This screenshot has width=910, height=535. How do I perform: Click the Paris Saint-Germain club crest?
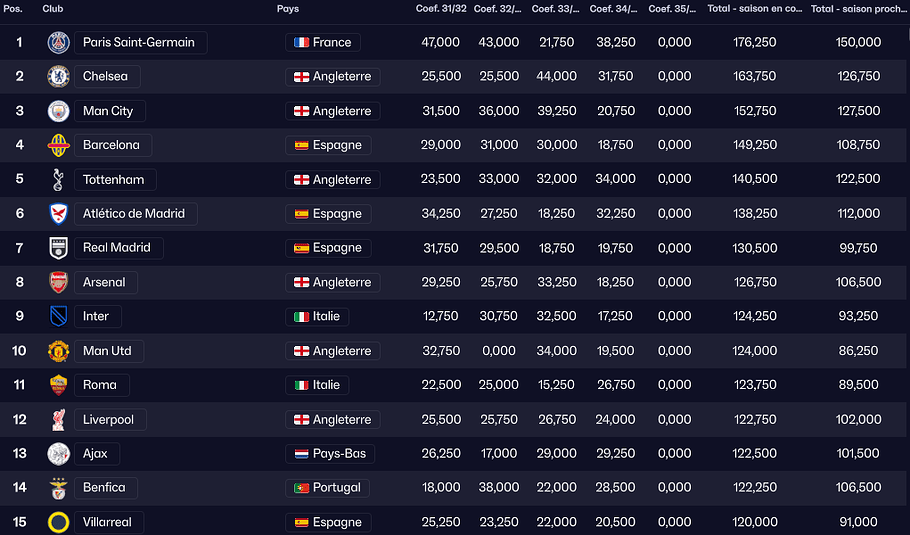click(x=58, y=42)
